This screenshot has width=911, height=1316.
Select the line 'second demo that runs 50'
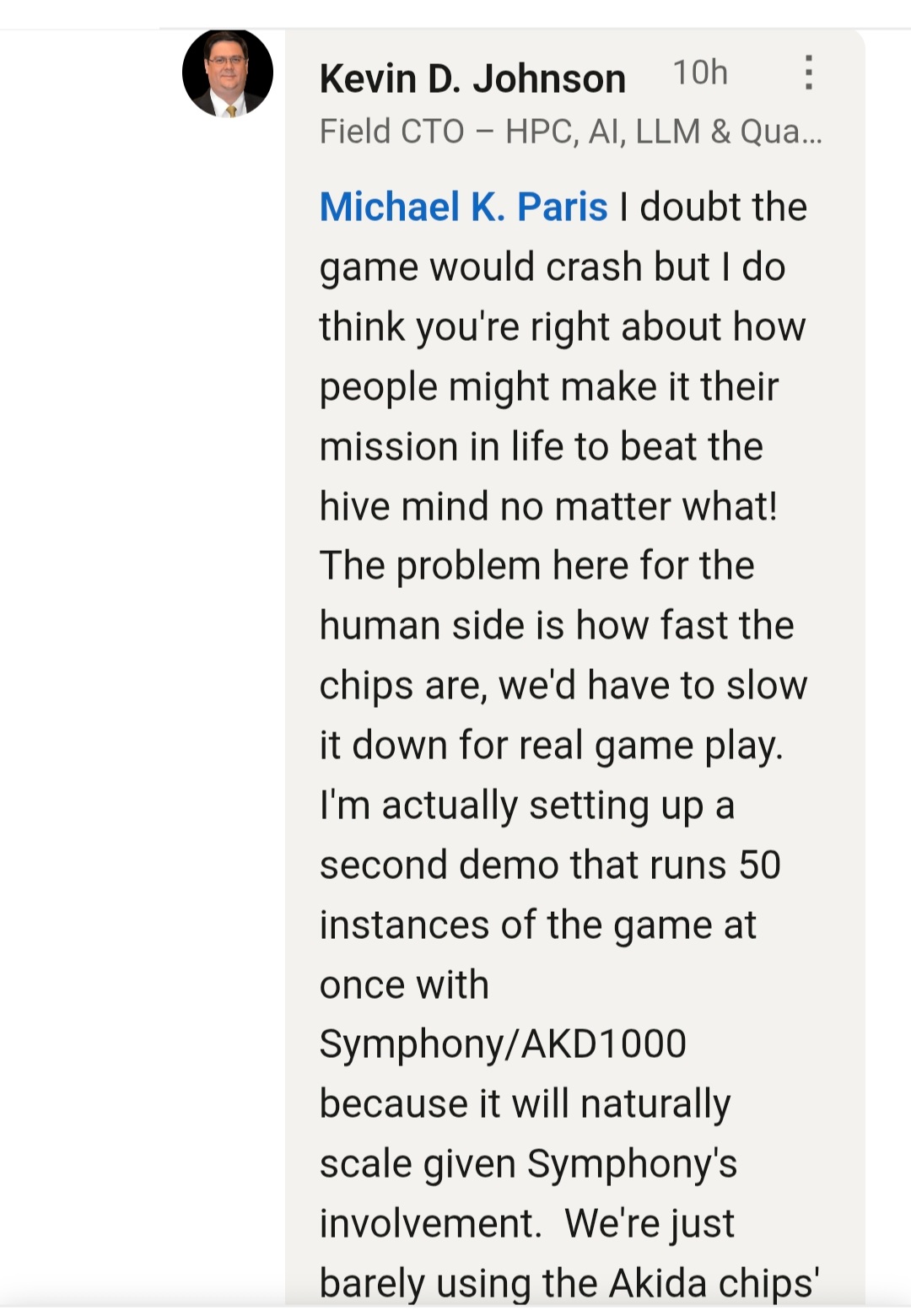(x=550, y=865)
